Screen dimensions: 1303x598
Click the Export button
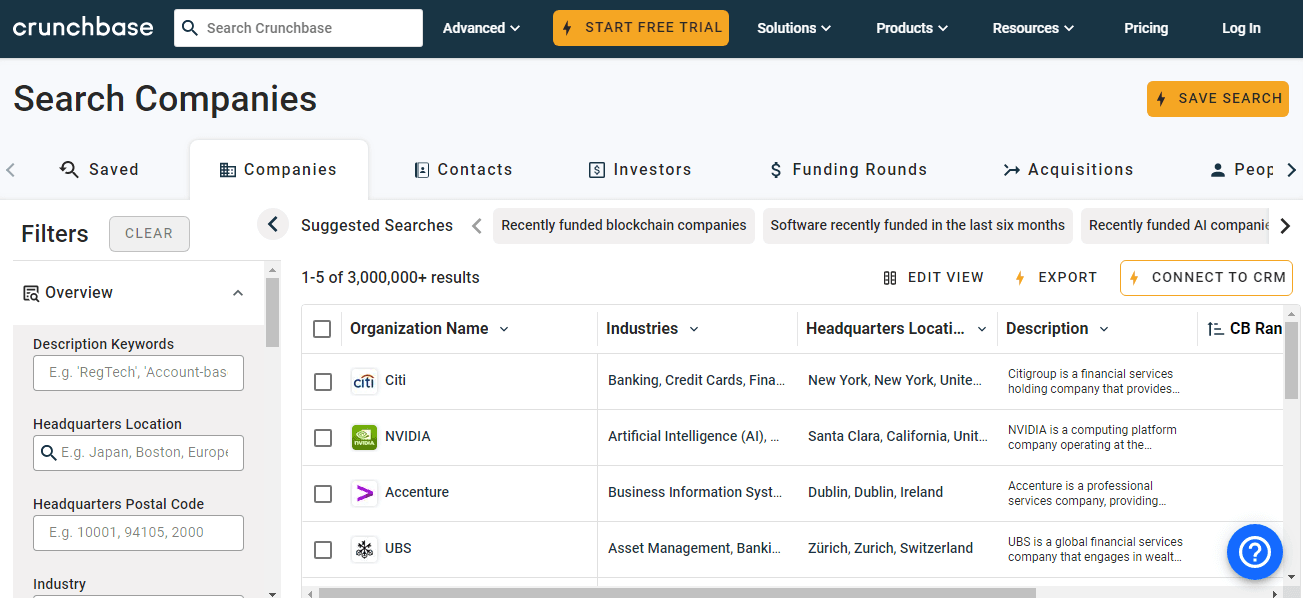pos(1056,278)
